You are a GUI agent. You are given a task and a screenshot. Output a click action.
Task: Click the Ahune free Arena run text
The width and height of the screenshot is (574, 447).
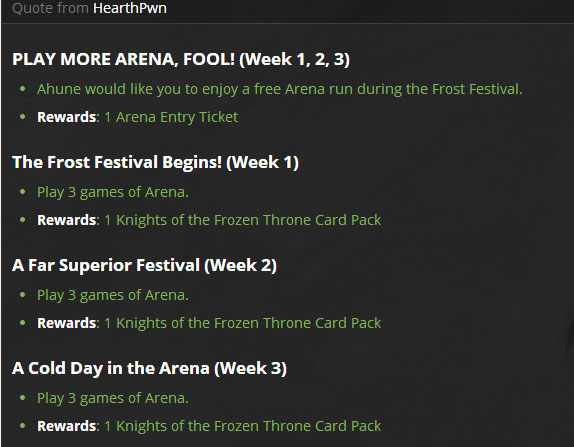[280, 89]
